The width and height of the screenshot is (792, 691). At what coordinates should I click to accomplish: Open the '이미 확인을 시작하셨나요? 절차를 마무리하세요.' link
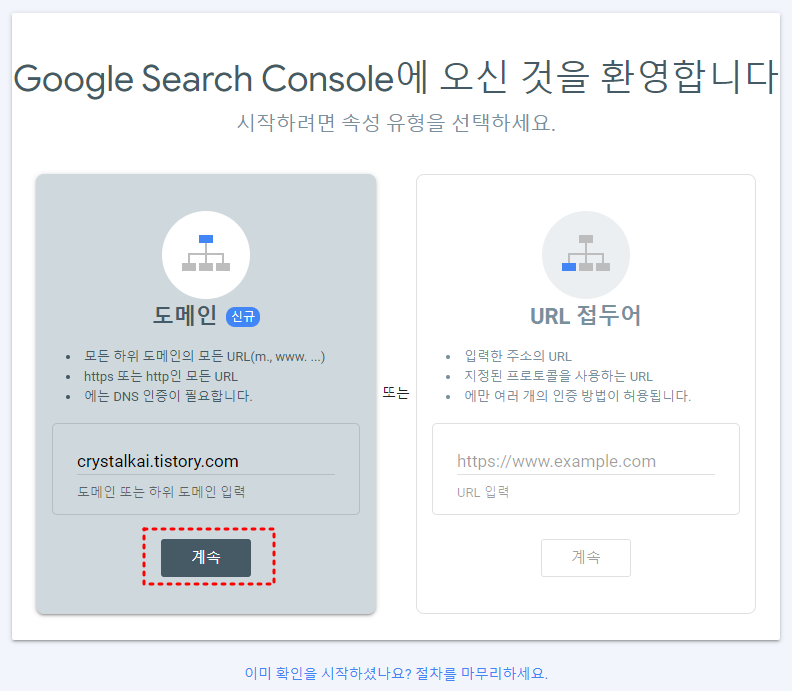[396, 673]
